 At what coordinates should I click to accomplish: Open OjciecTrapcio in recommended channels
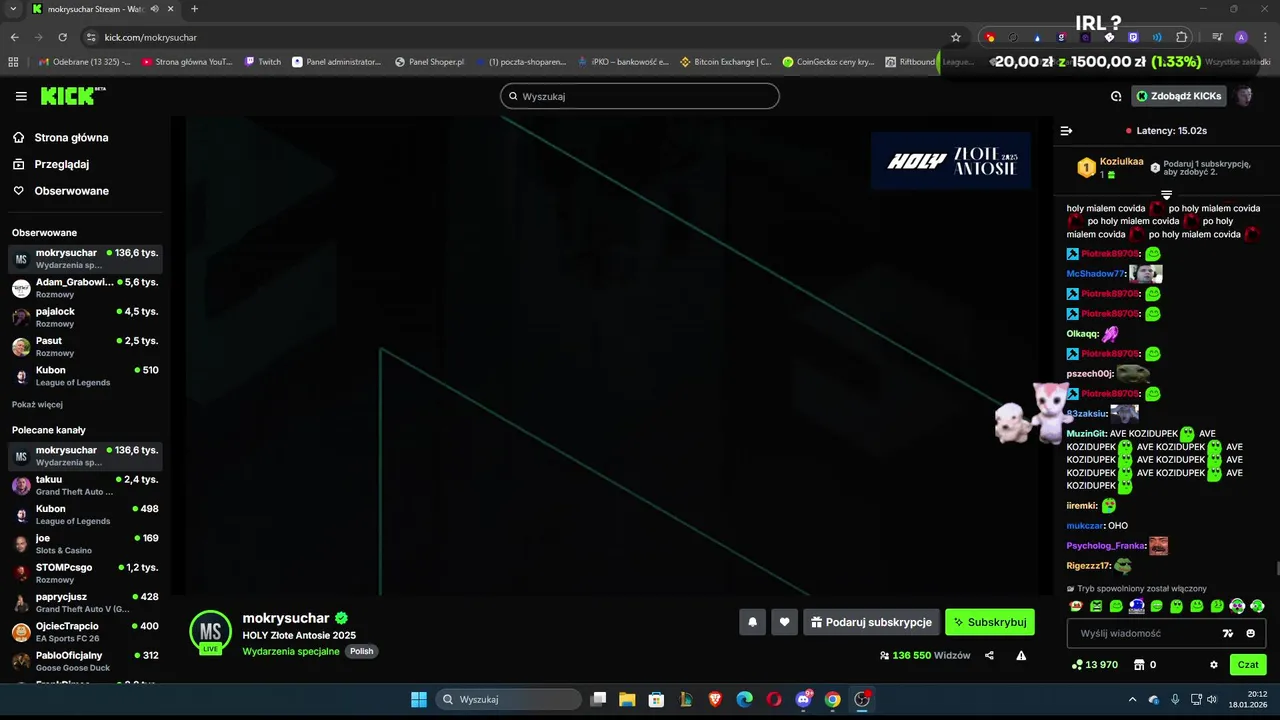85,631
